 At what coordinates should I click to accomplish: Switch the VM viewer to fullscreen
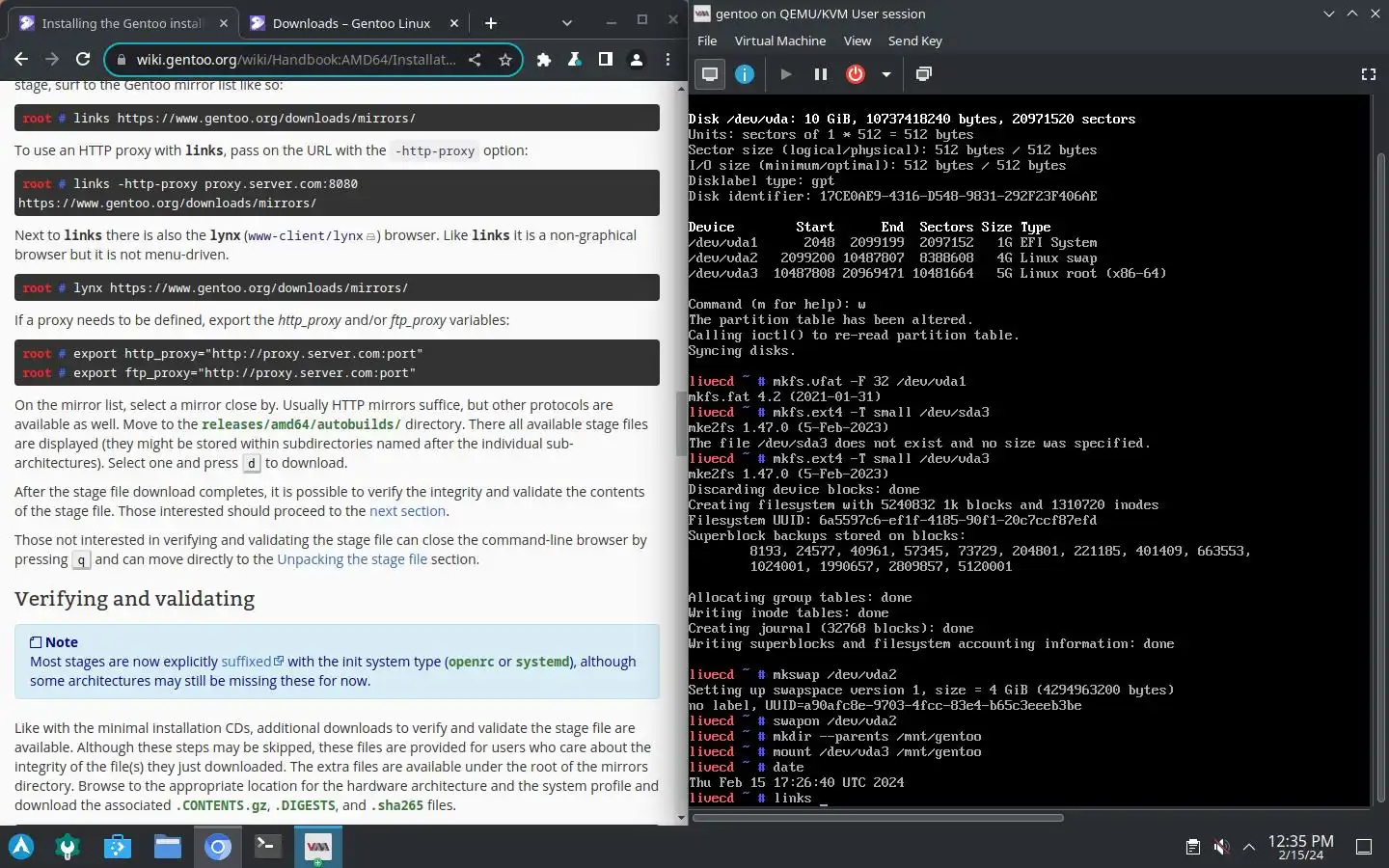pos(1368,74)
